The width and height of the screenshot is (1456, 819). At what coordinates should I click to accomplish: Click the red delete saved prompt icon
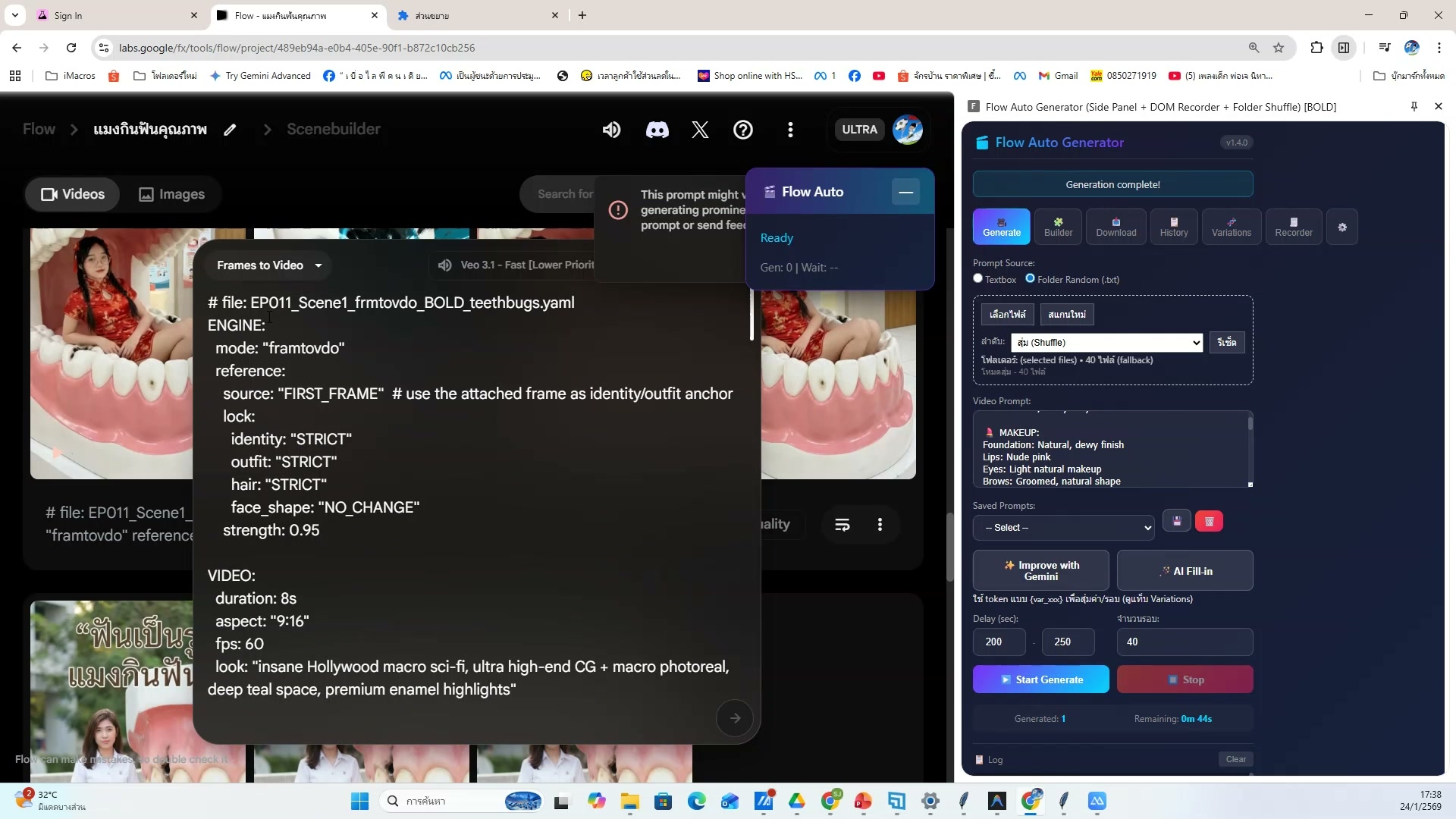click(x=1209, y=522)
